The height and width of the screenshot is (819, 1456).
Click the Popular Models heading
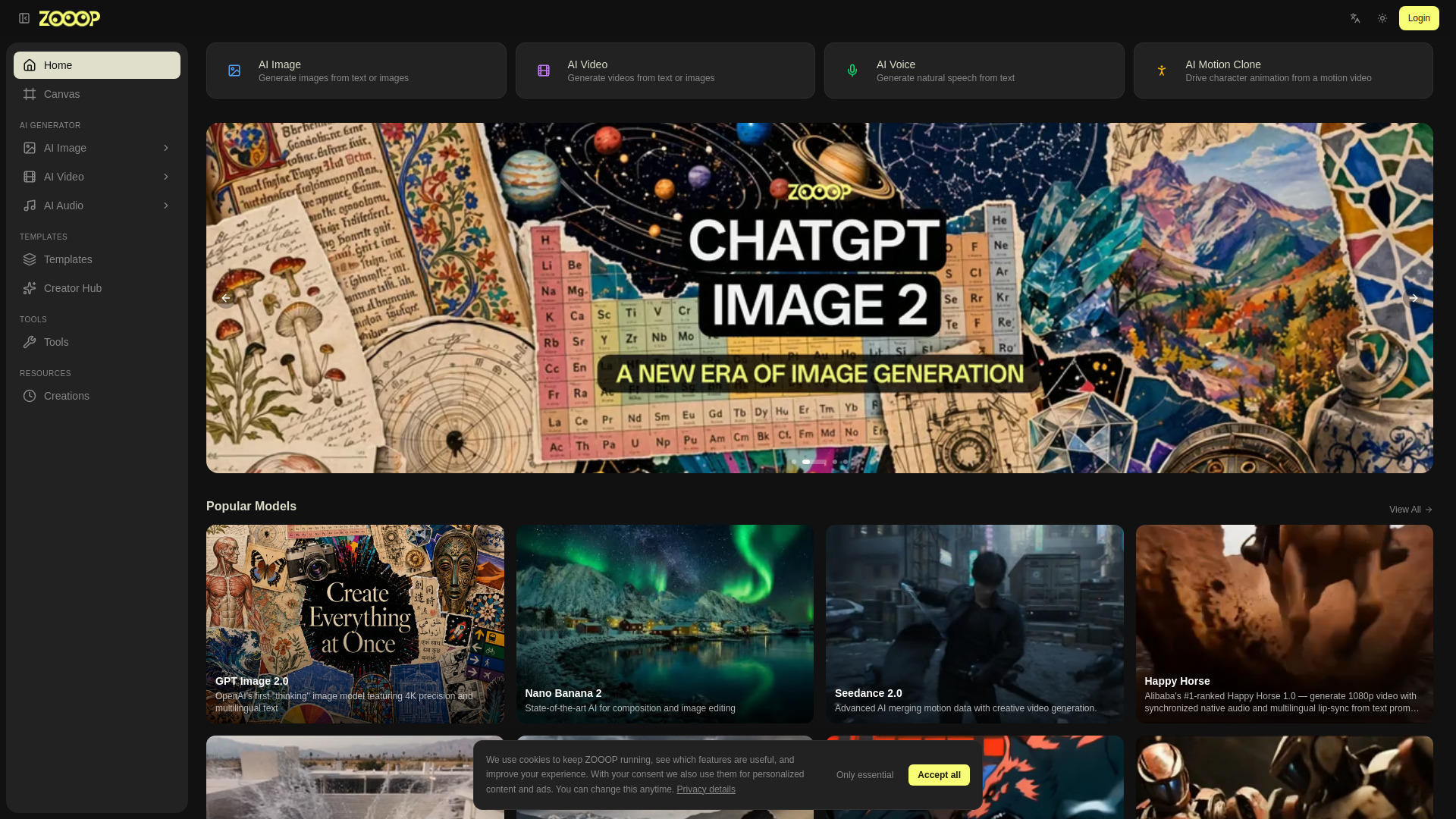[251, 507]
